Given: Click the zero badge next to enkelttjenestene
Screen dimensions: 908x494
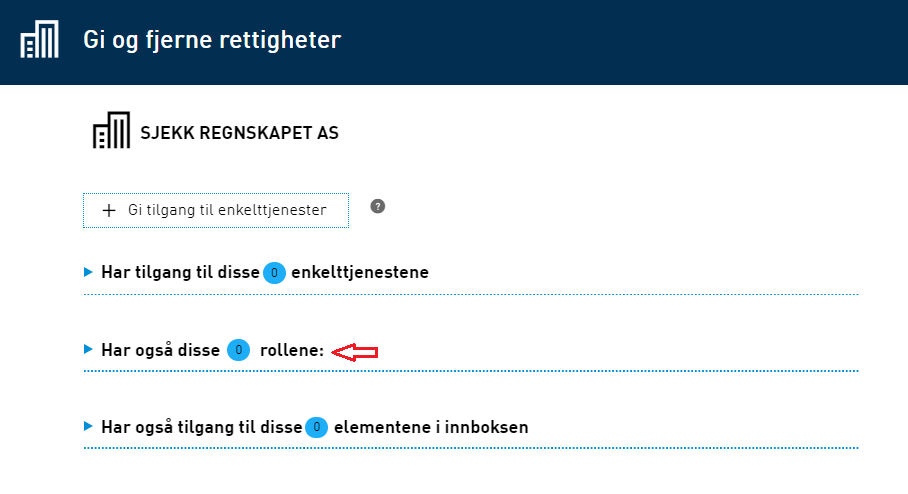Looking at the screenshot, I should click(x=275, y=272).
